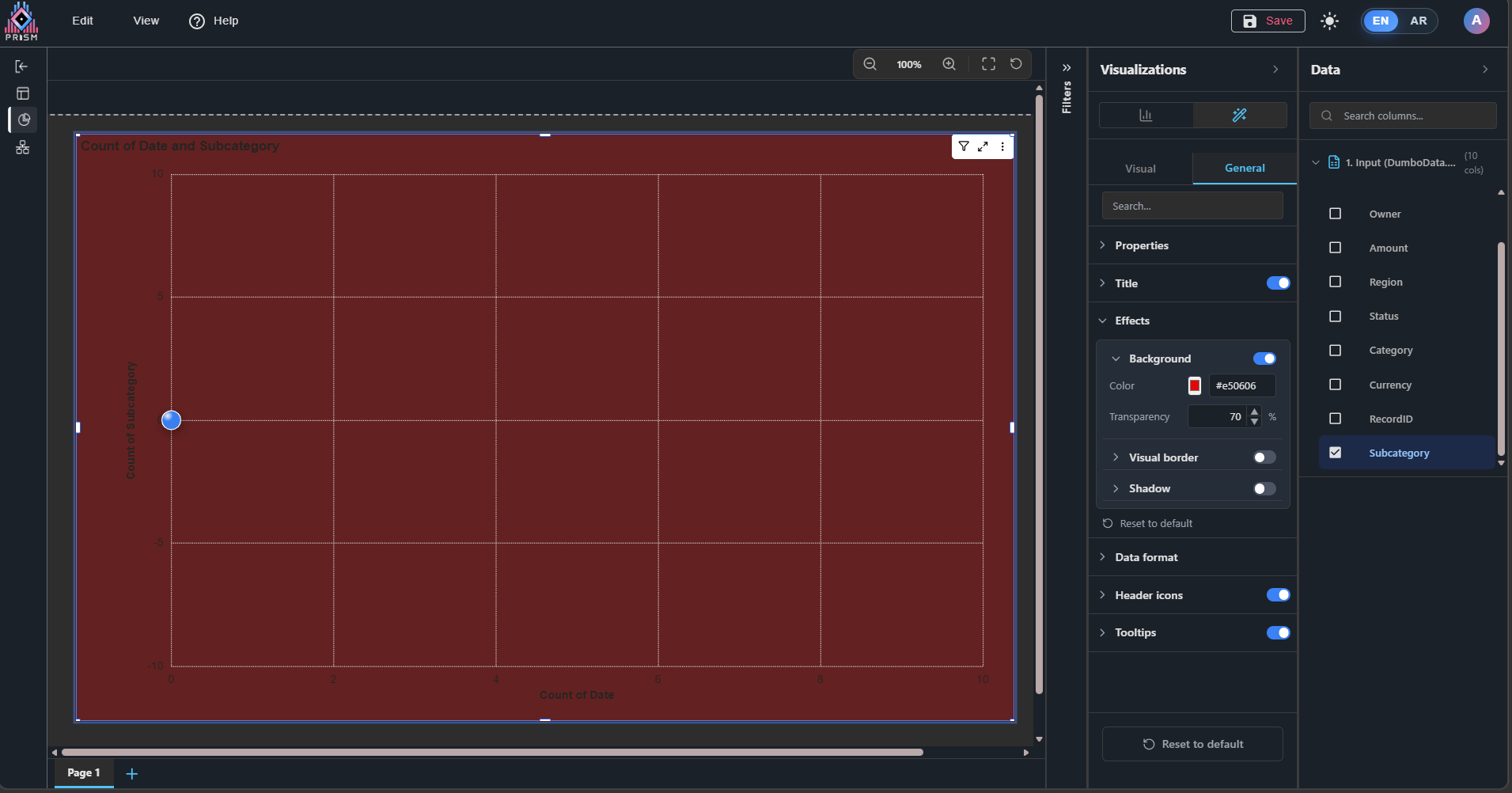This screenshot has height=793, width=1512.
Task: Enable the Visual border toggle
Action: pos(1264,457)
